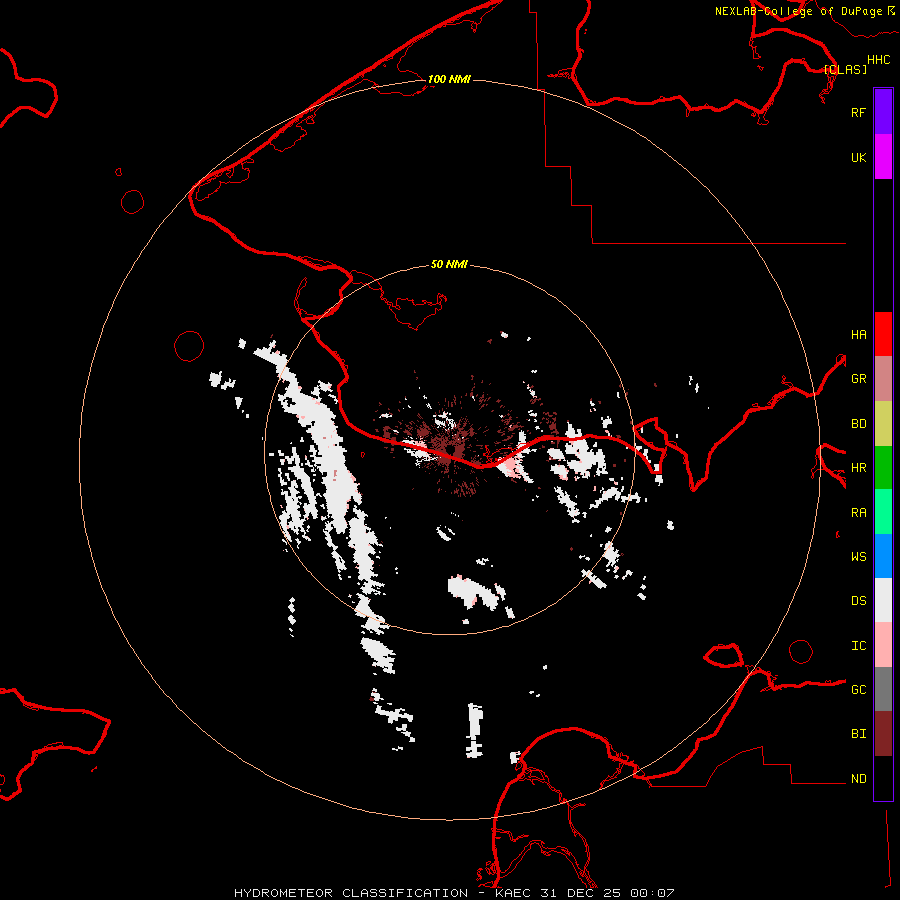
Task: Select the GR legend color block
Action: point(883,379)
